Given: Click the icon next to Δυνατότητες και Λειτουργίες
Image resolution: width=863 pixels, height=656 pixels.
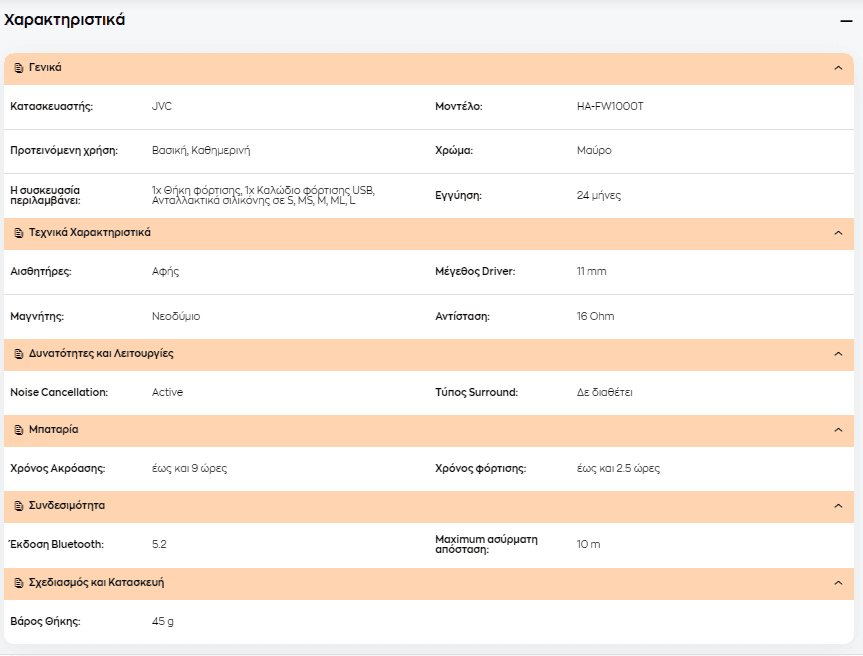Looking at the screenshot, I should coord(19,354).
